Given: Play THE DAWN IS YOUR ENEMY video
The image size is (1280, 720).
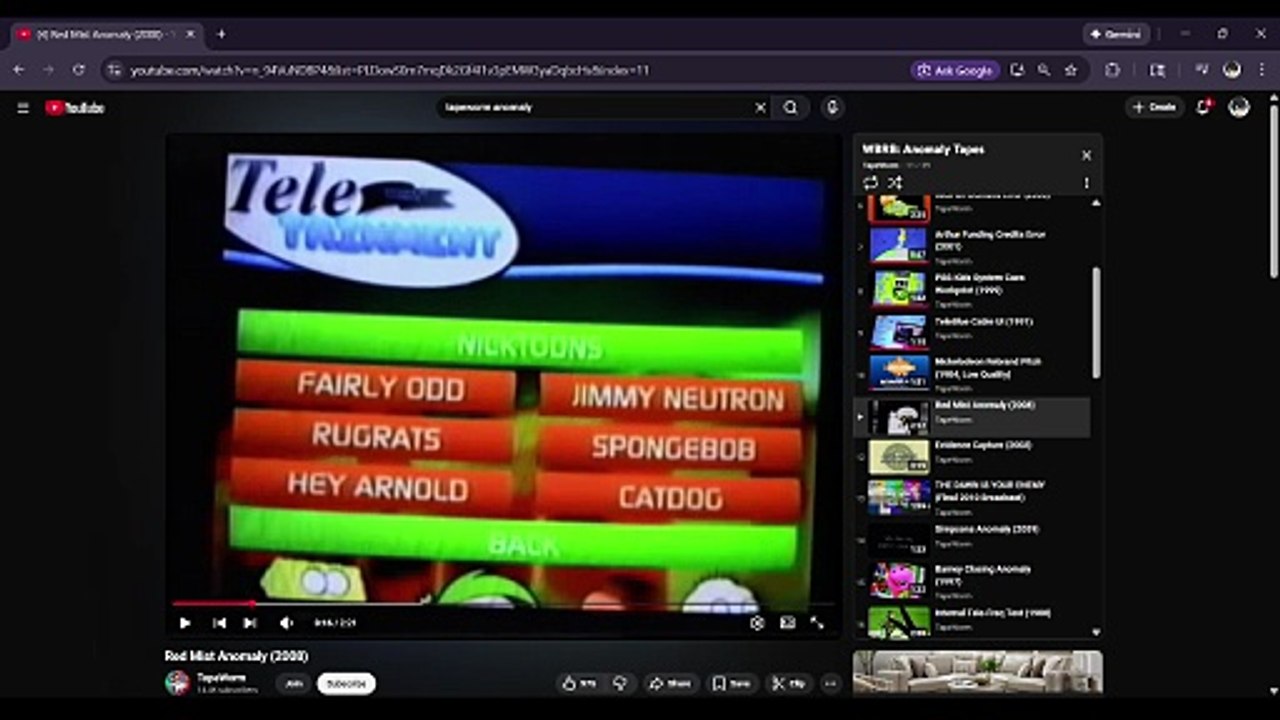Looking at the screenshot, I should (x=972, y=497).
